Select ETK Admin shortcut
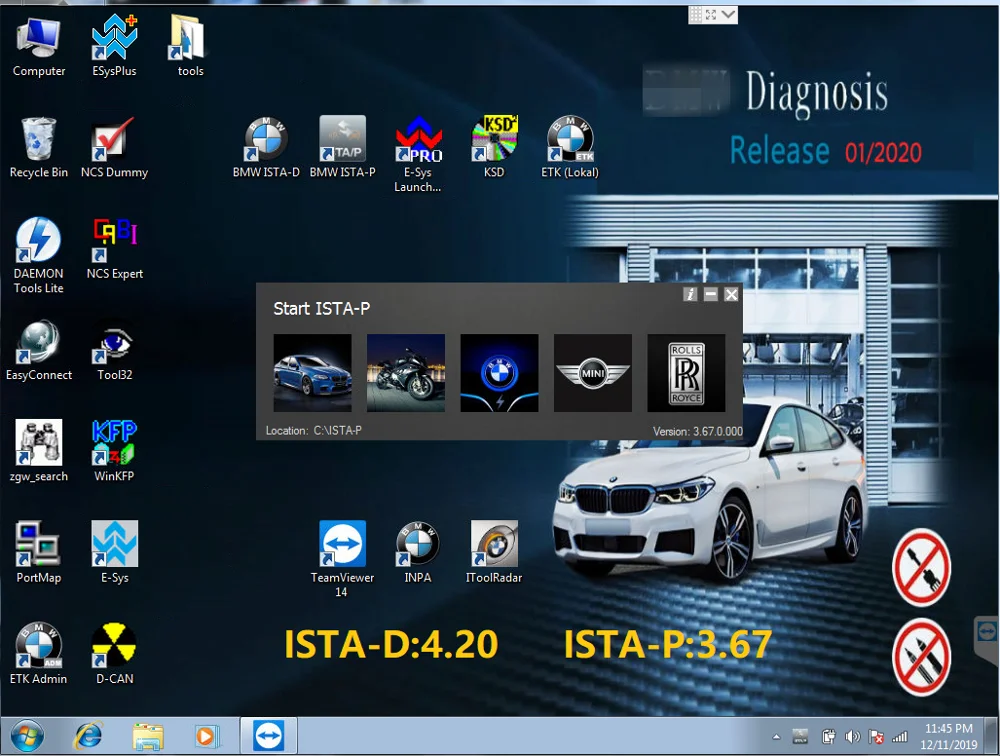The height and width of the screenshot is (756, 1000). pyautogui.click(x=38, y=654)
